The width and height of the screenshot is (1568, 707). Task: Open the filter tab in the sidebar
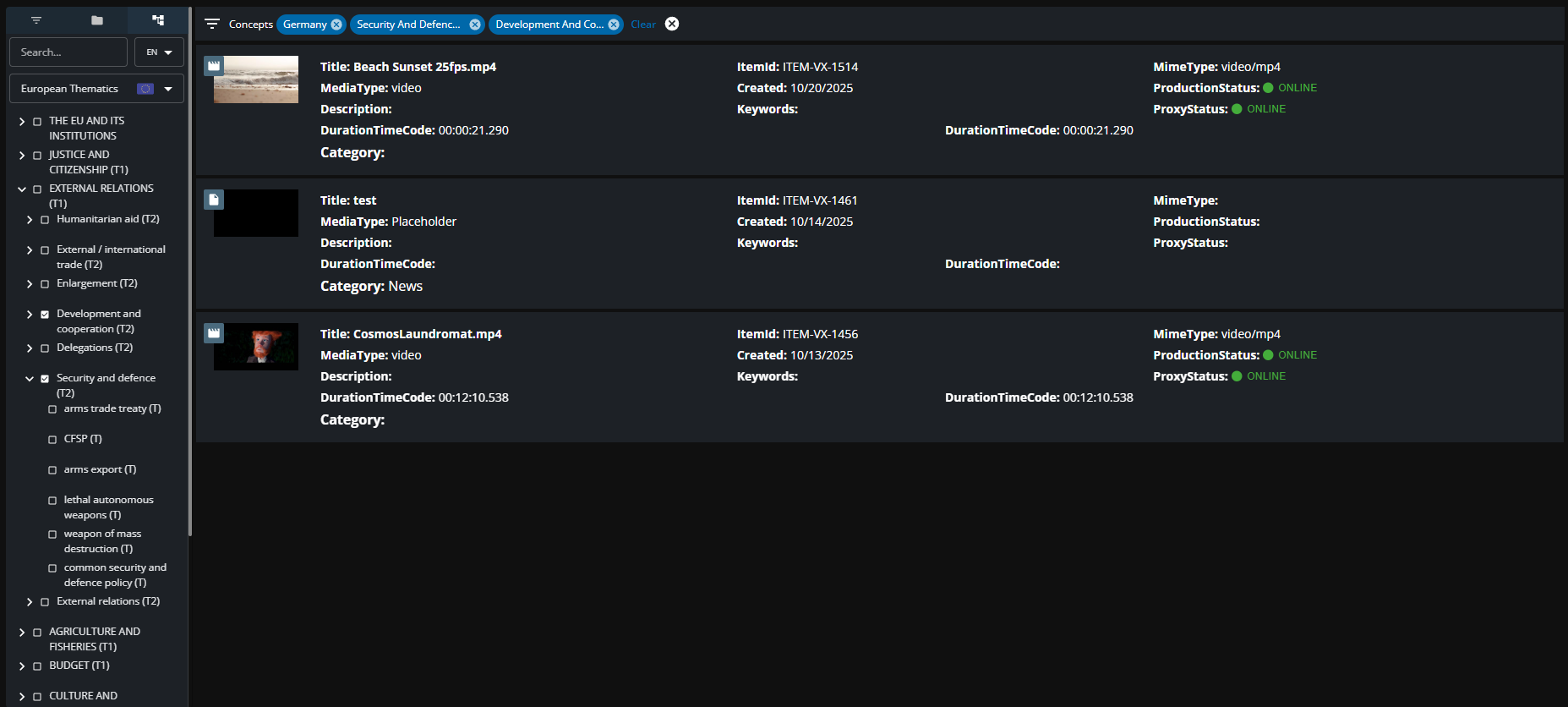pos(36,20)
